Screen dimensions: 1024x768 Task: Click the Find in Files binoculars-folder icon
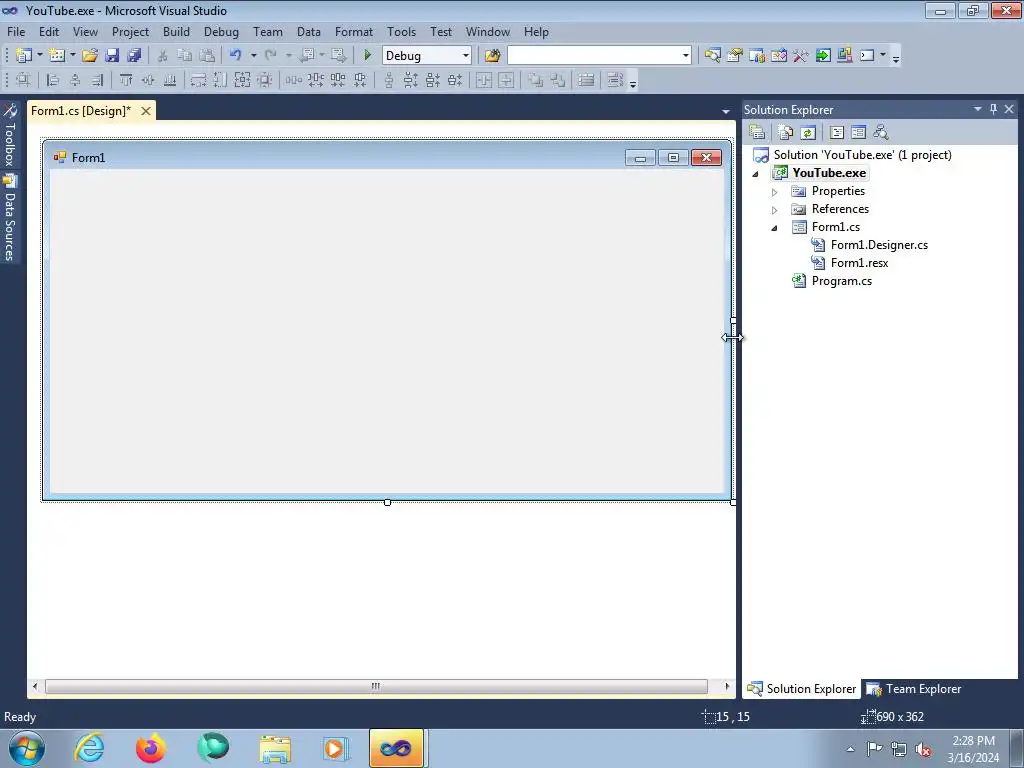(492, 56)
